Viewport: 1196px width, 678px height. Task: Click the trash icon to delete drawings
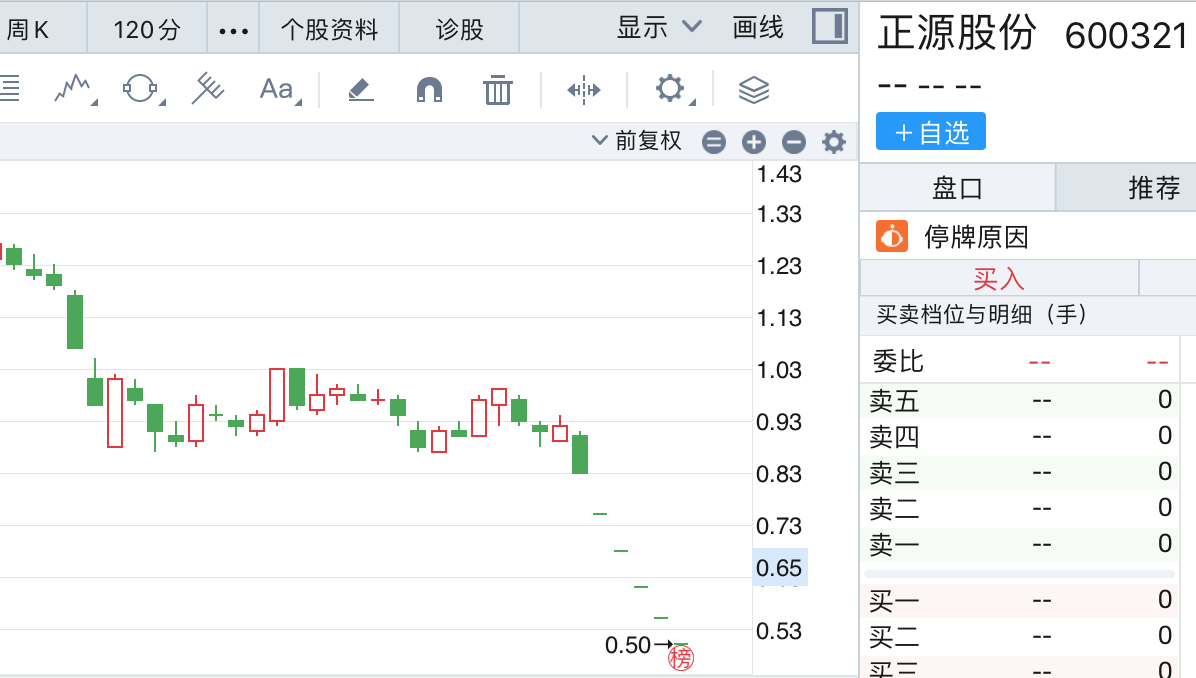[x=497, y=90]
